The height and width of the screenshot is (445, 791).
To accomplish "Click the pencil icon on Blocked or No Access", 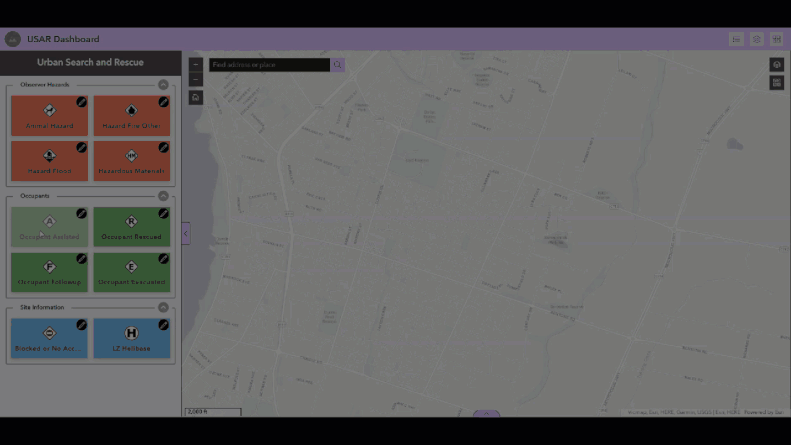I will point(81,325).
